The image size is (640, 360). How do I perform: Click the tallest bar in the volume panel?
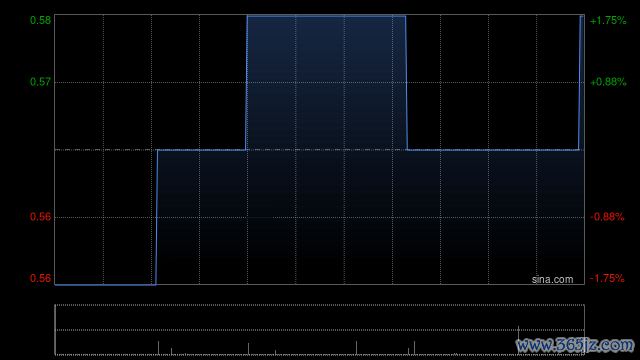(x=519, y=340)
